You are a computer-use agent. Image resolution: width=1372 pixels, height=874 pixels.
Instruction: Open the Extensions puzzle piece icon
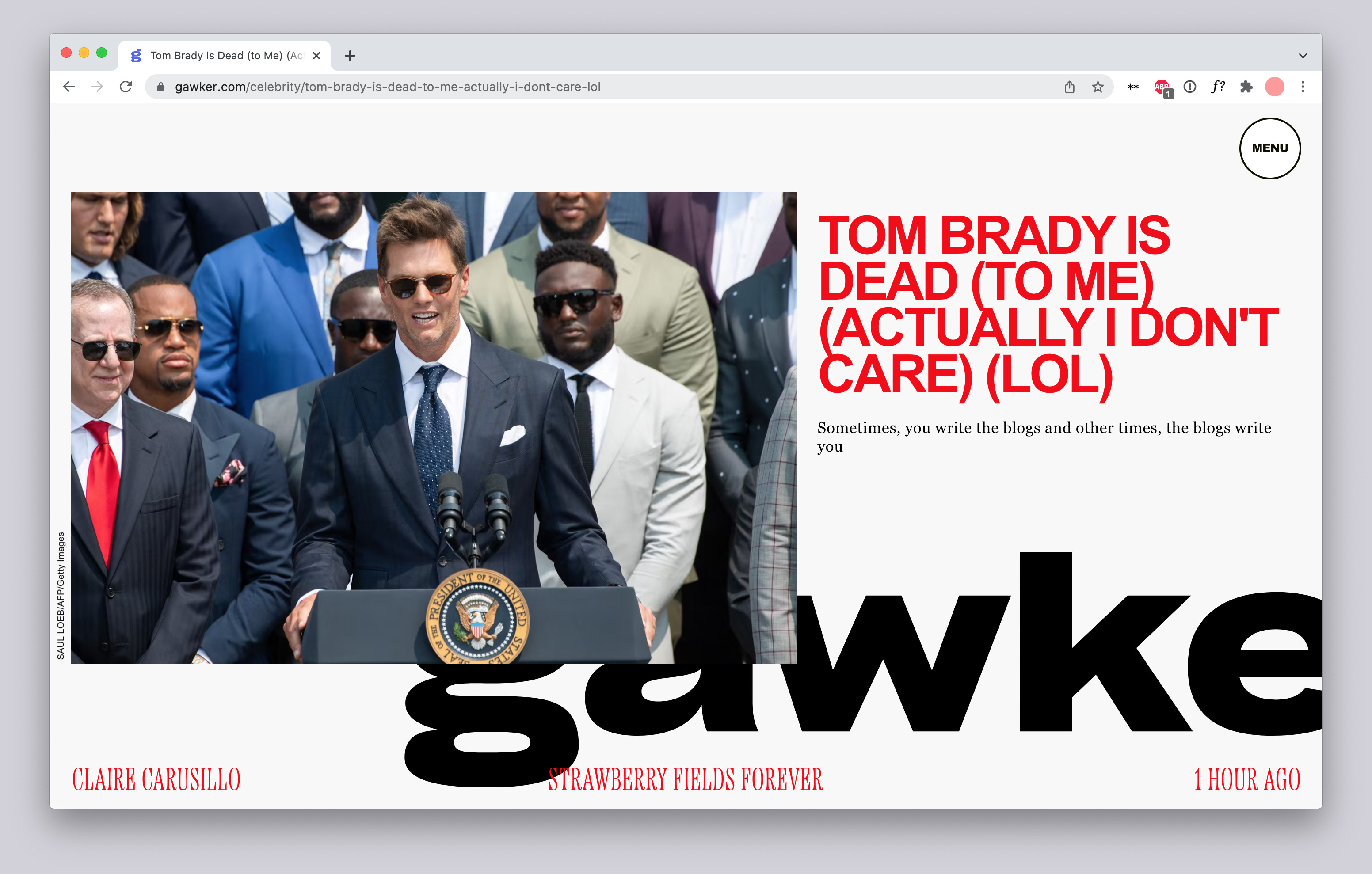1246,87
